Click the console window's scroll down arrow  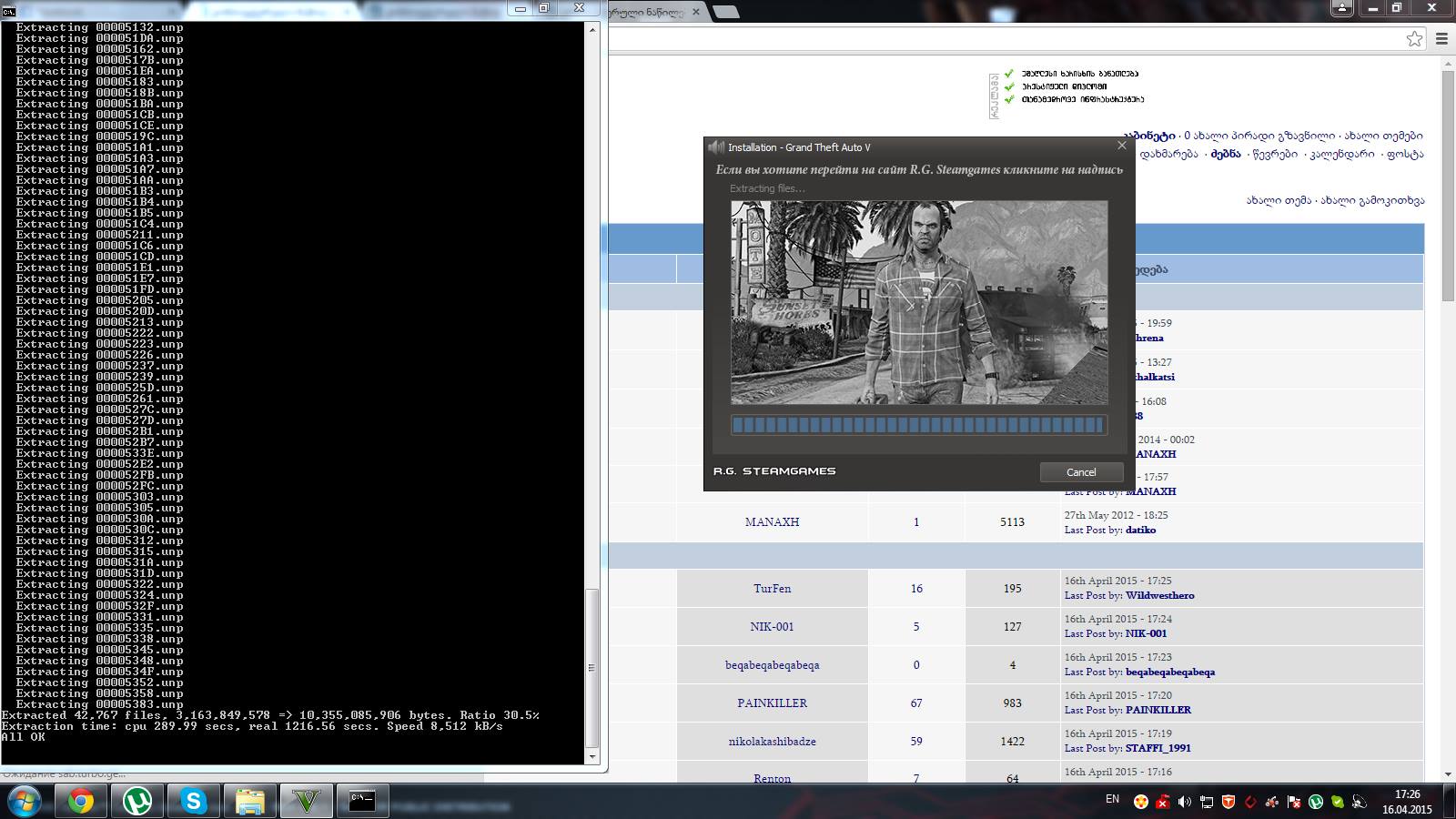[592, 756]
